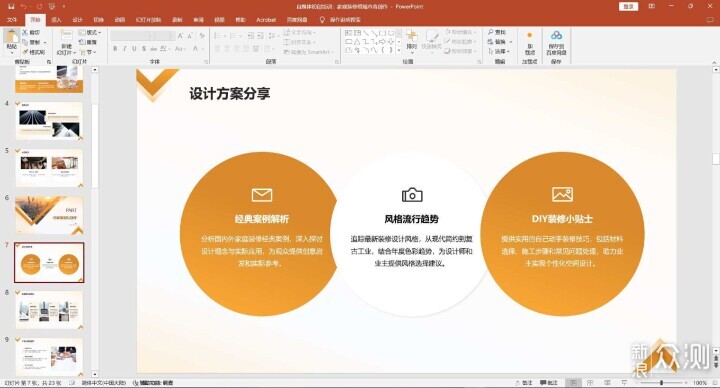Increase the list indent level
The height and width of the screenshot is (388, 720).
[x=260, y=36]
